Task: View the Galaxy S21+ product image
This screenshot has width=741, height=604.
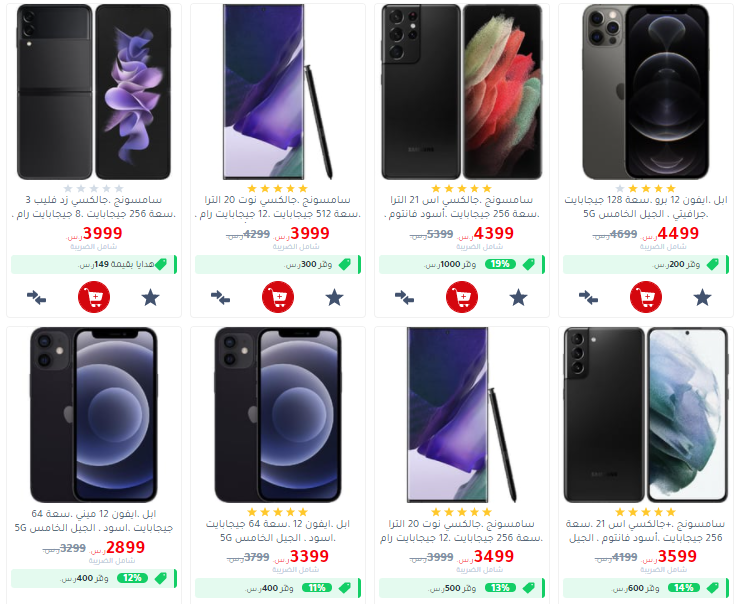Action: tap(646, 415)
